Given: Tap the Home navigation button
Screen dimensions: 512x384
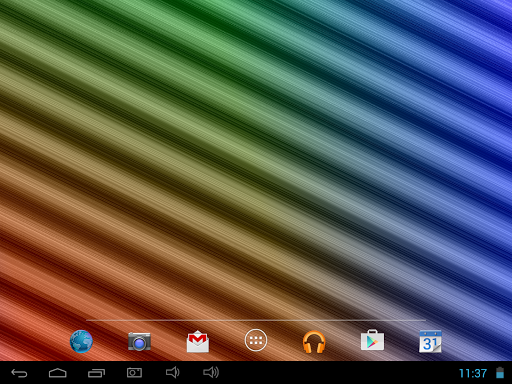Looking at the screenshot, I should point(58,373).
